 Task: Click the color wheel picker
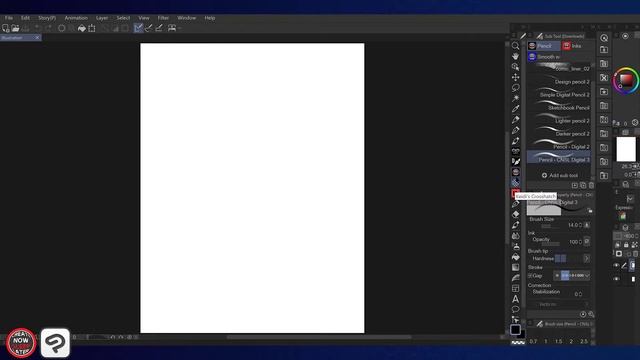coord(626,80)
